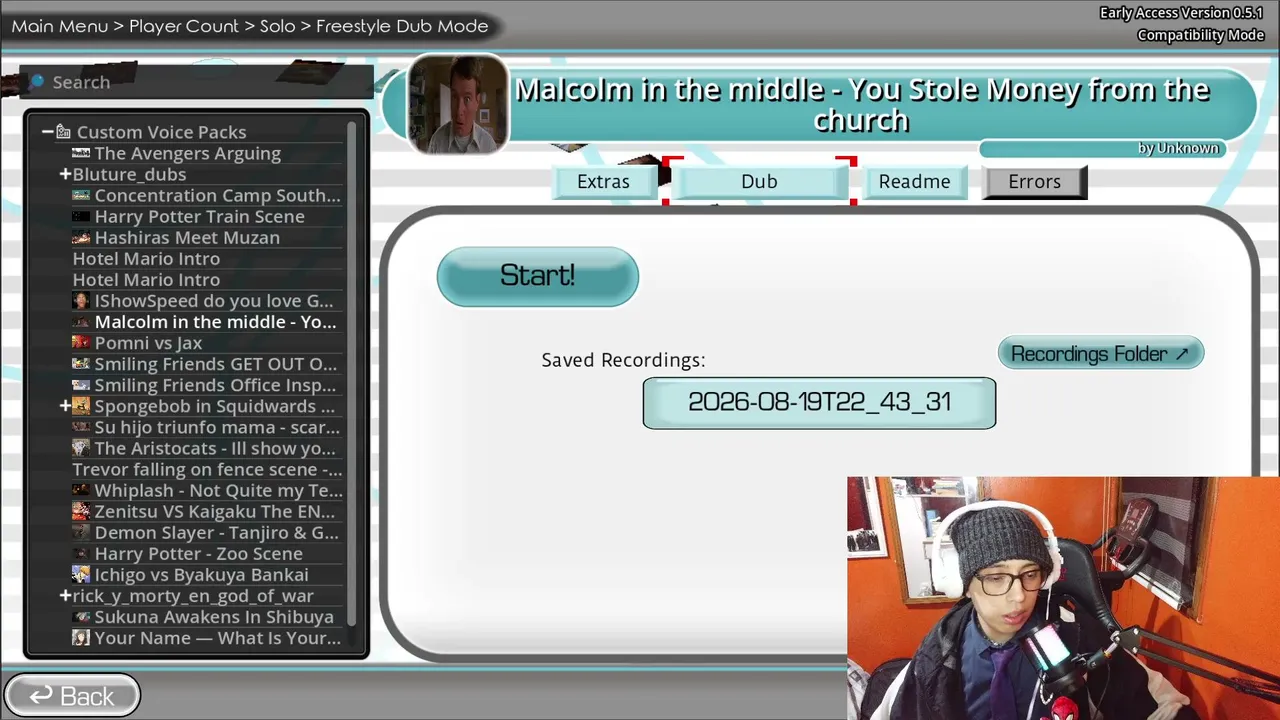Viewport: 1280px width, 720px height.
Task: Open the Recordings Folder
Action: coord(1100,353)
